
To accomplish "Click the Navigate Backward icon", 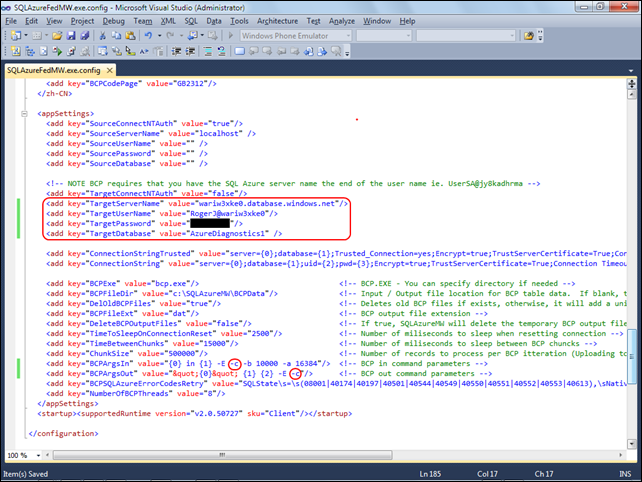I will 192,36.
